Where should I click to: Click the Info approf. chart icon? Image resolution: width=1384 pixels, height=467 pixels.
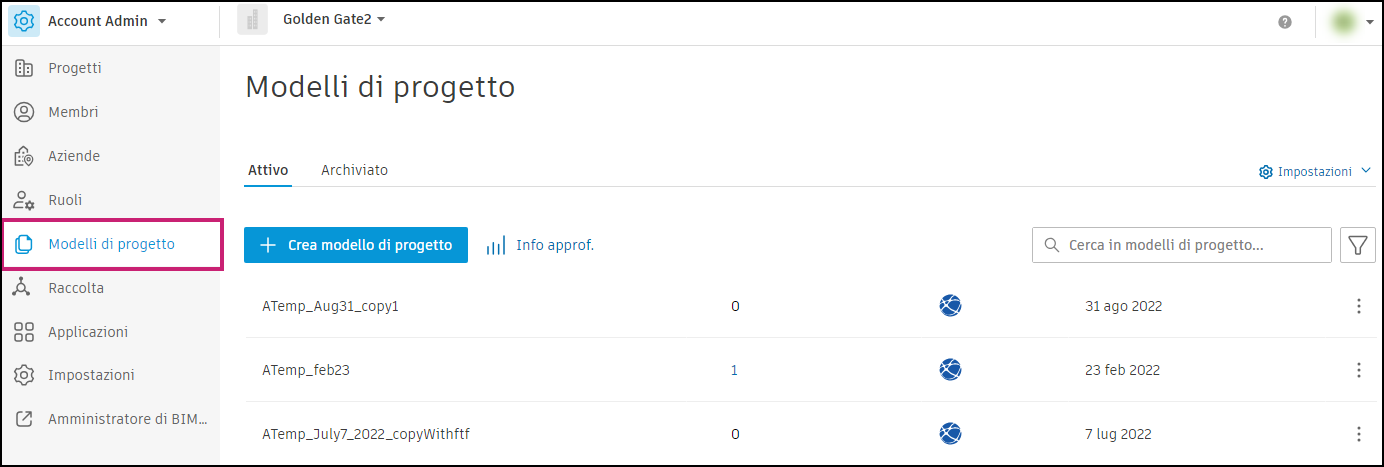pos(496,245)
